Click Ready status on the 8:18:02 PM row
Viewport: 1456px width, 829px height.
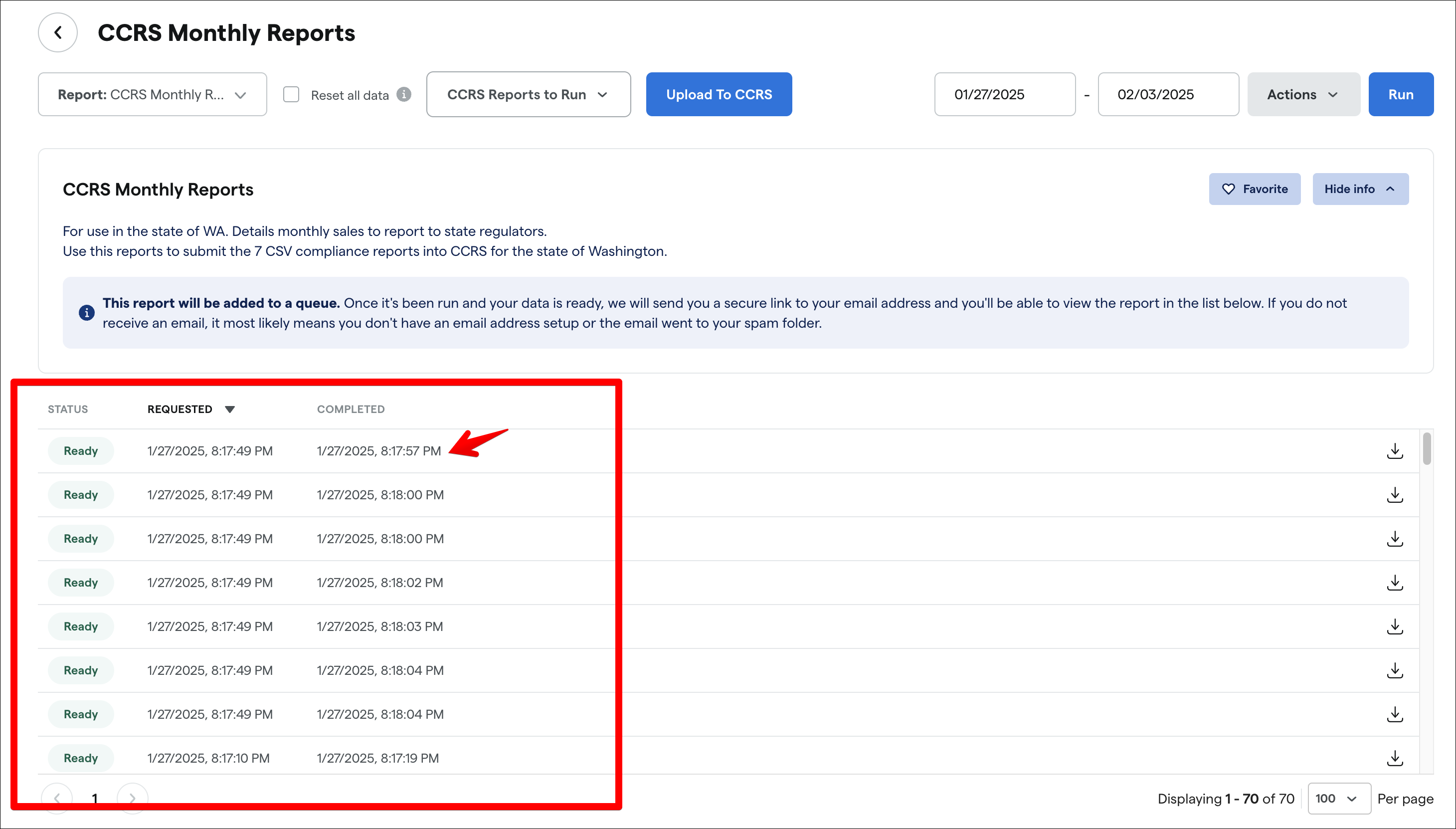click(x=81, y=583)
